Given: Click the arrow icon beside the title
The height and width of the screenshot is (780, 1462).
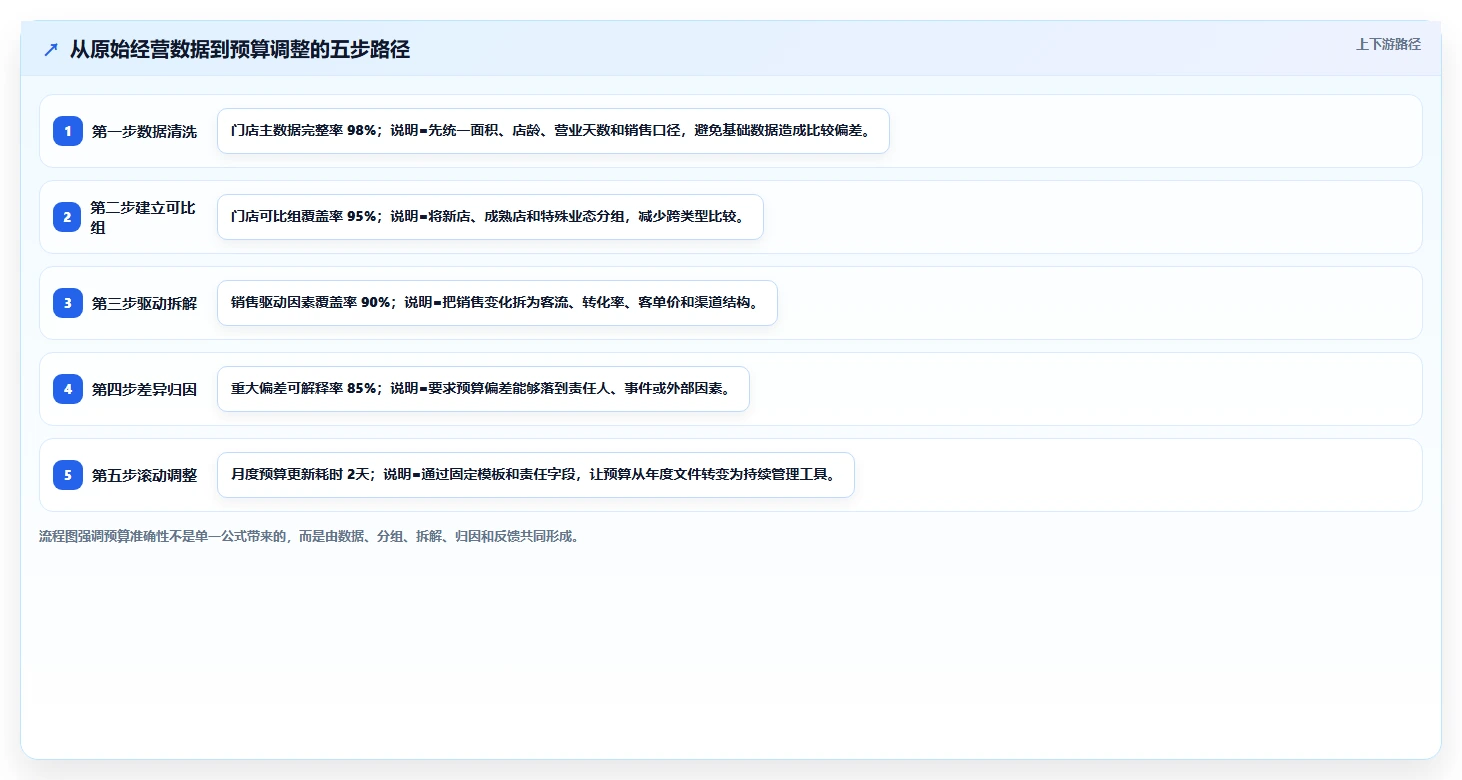Looking at the screenshot, I should pyautogui.click(x=51, y=50).
